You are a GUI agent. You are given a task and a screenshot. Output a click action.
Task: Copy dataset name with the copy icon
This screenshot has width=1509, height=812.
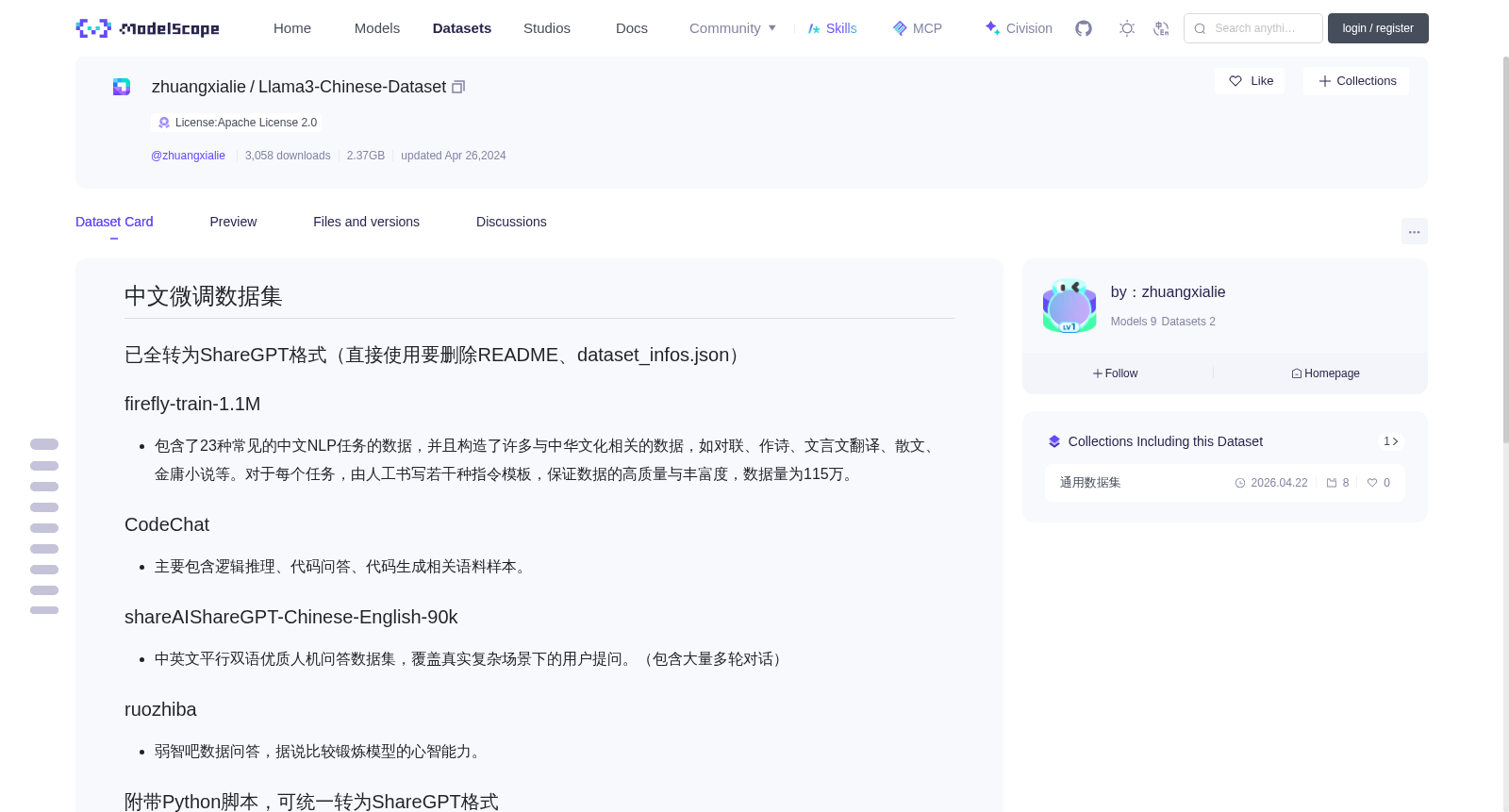click(x=458, y=87)
